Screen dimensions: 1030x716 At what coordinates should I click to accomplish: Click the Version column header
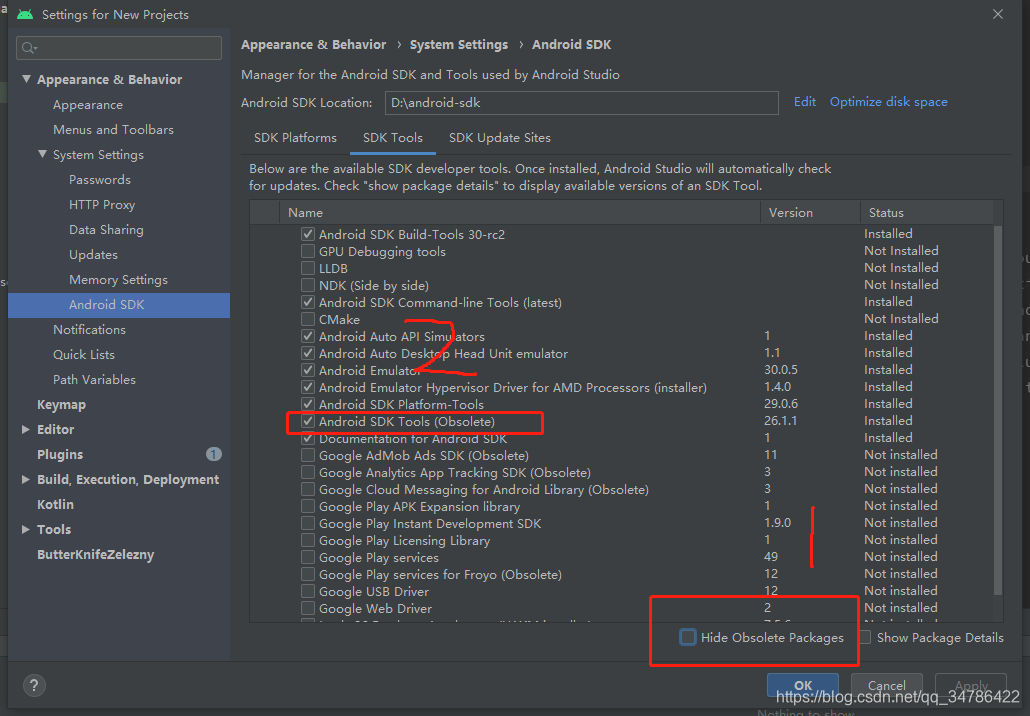[811, 213]
